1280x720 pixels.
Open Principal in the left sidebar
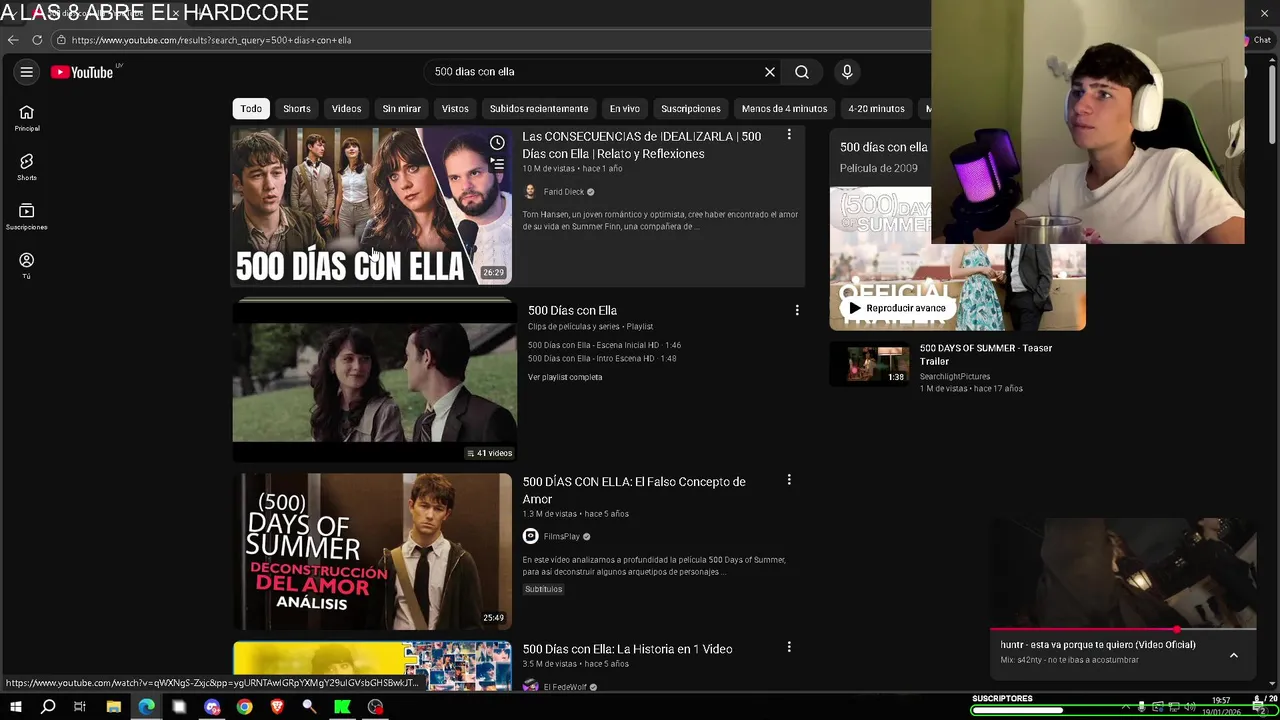point(27,118)
